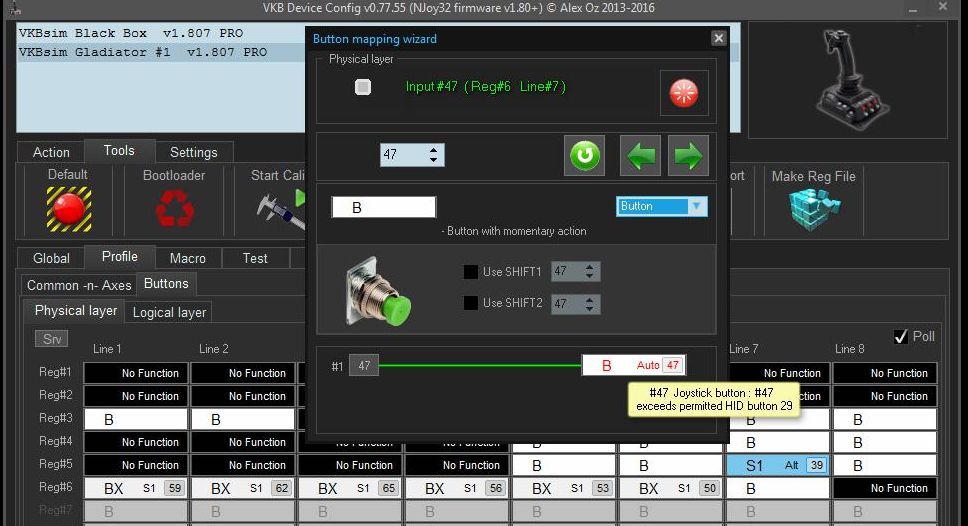This screenshot has height=526, width=968.
Task: Open the Test tab
Action: point(255,258)
